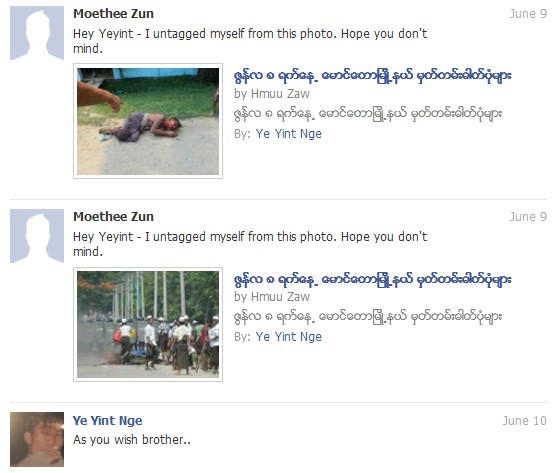This screenshot has width=553, height=473.
Task: Click first 'Ye Yint Nge' By-line link
Action: pos(288,134)
